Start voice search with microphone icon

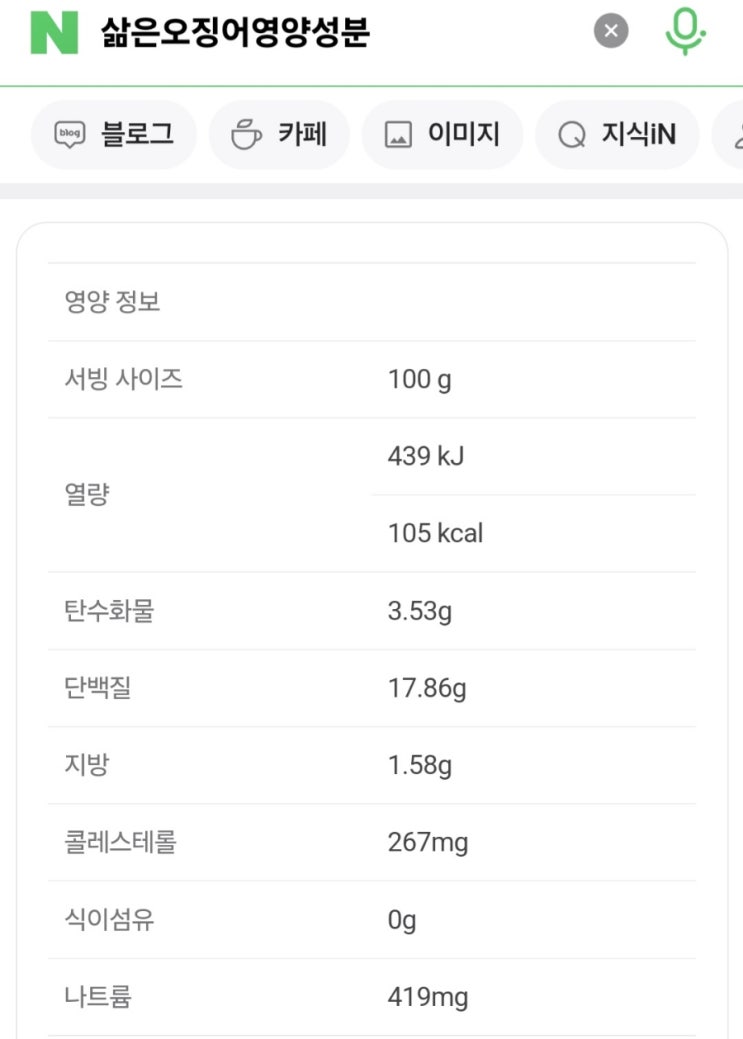click(685, 31)
